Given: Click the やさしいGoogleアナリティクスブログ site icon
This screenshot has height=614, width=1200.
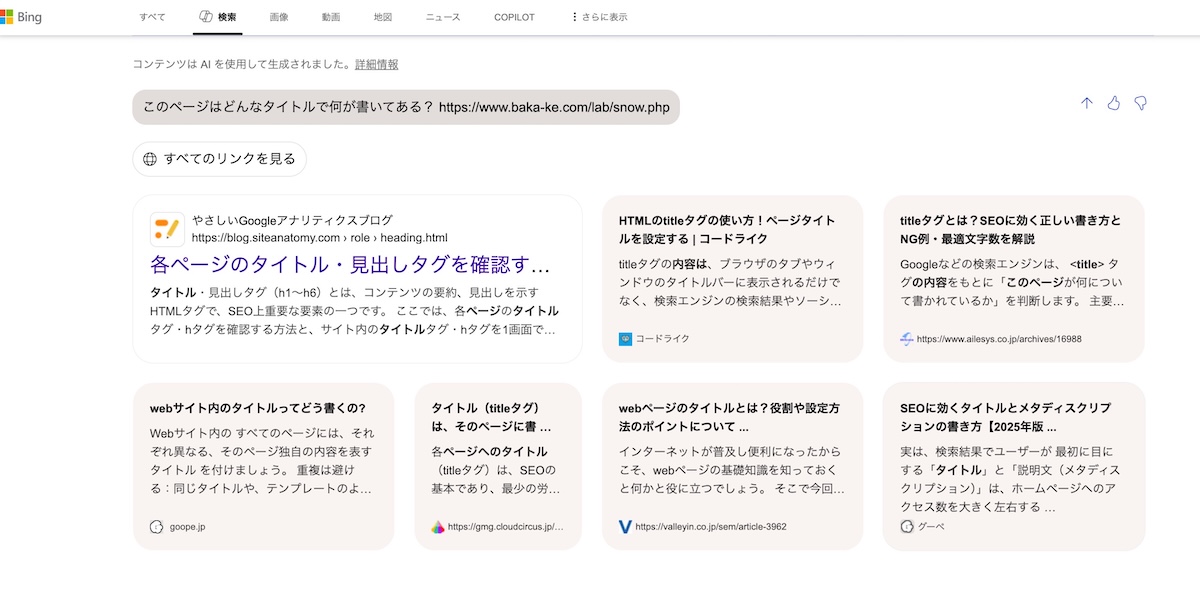Looking at the screenshot, I should pos(167,229).
